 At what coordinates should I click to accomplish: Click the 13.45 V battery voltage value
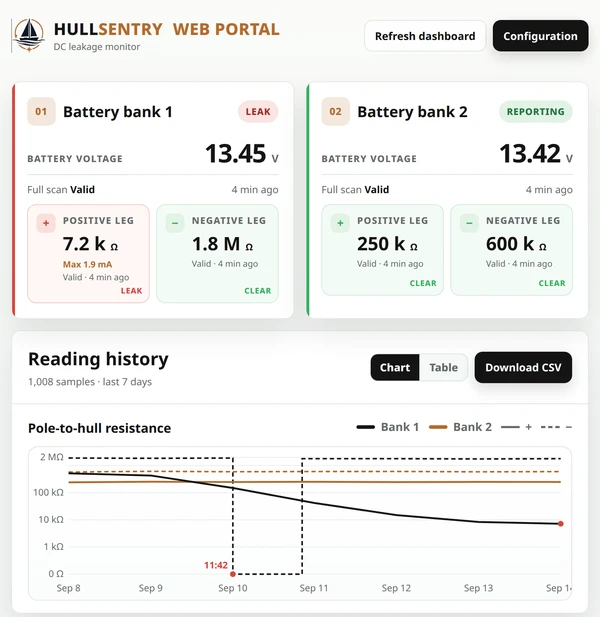[242, 153]
